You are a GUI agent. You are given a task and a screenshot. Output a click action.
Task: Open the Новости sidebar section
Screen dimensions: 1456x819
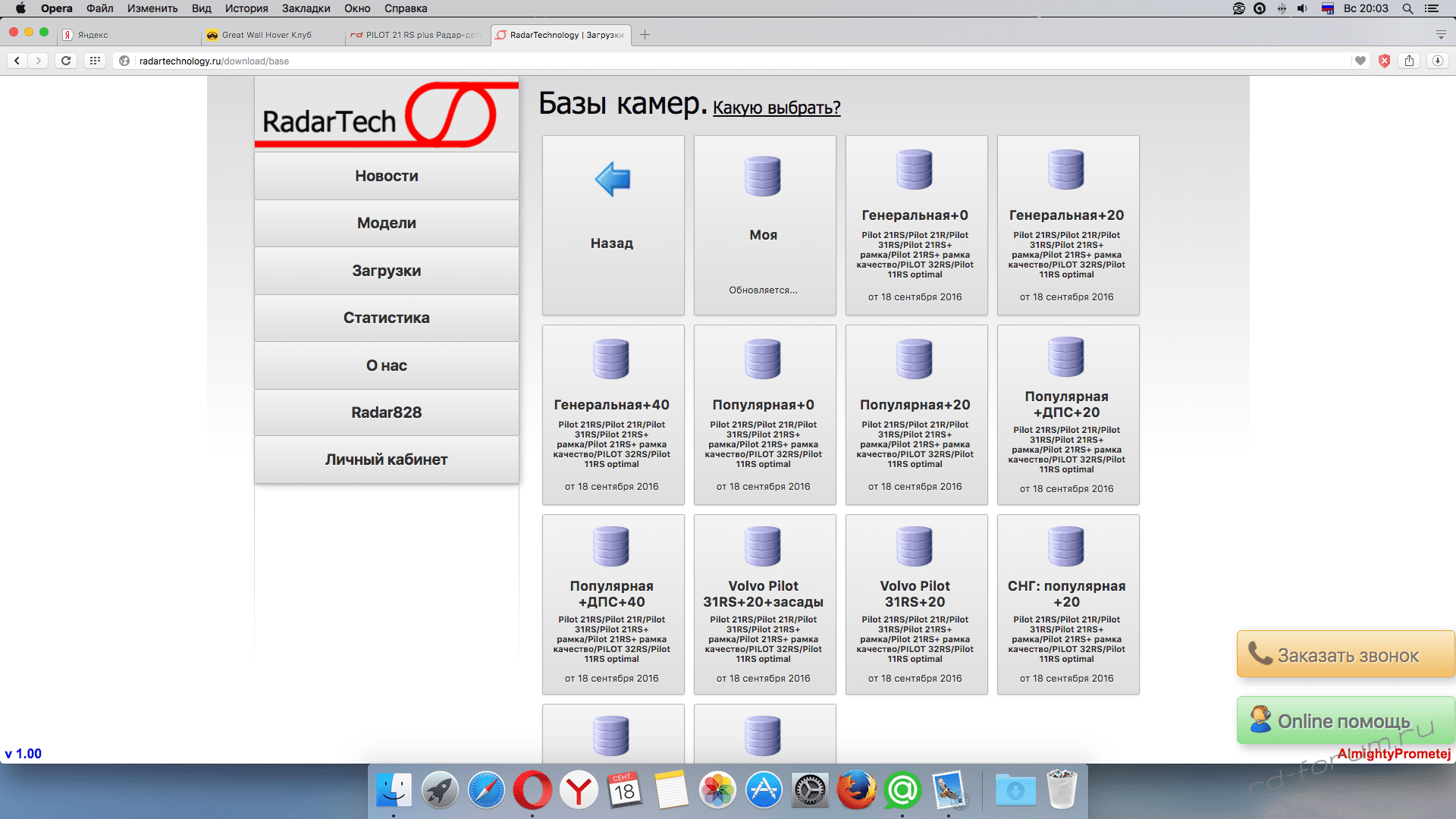(387, 176)
